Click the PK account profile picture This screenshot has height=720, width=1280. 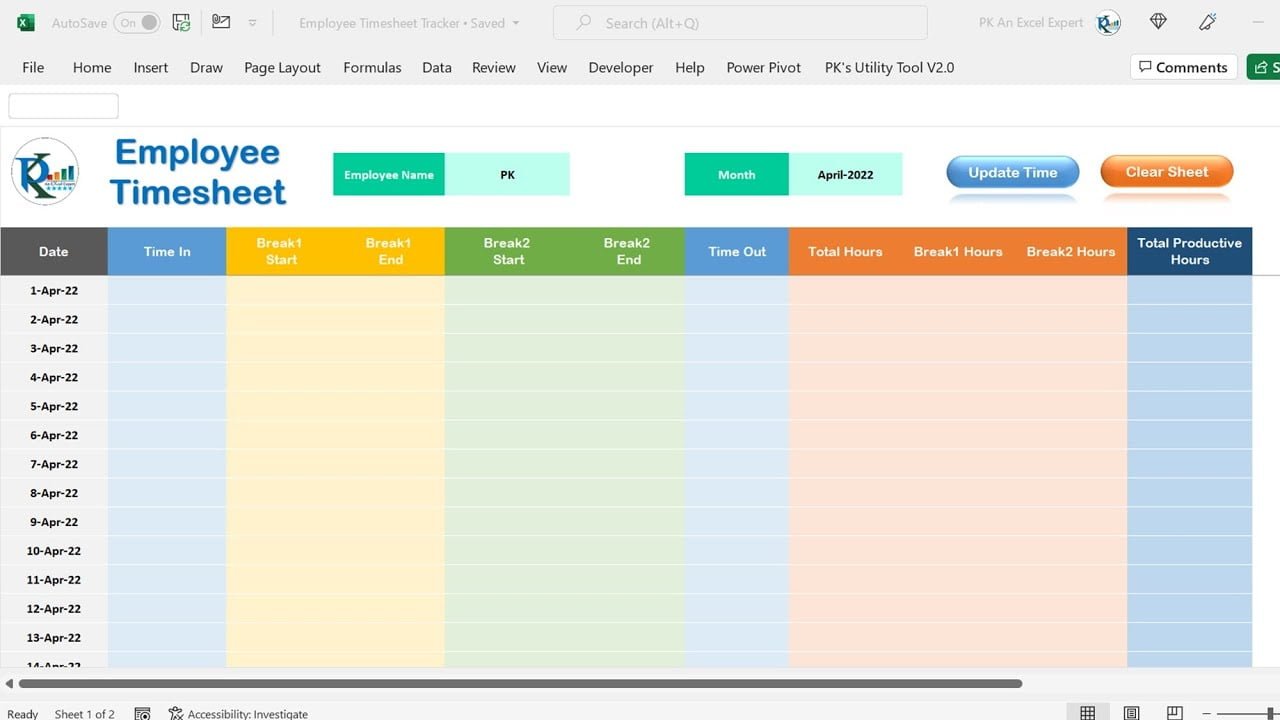pyautogui.click(x=1108, y=23)
